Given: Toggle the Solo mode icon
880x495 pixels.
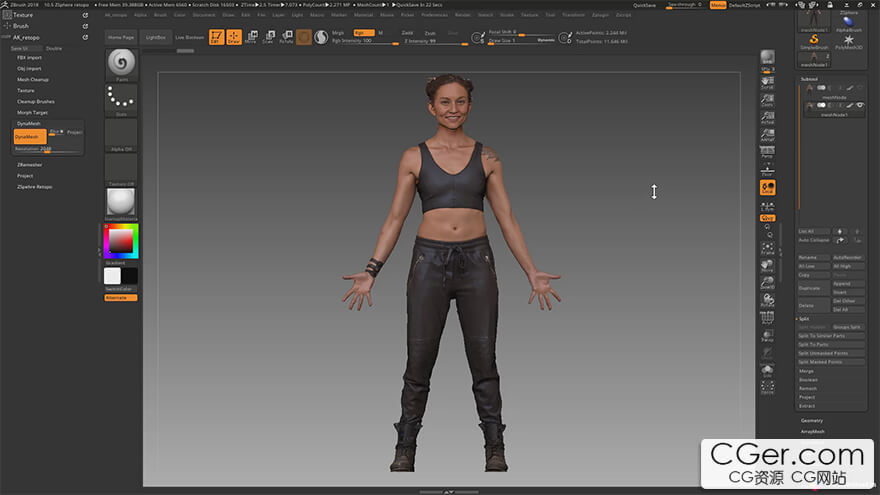Looking at the screenshot, I should click(x=767, y=371).
